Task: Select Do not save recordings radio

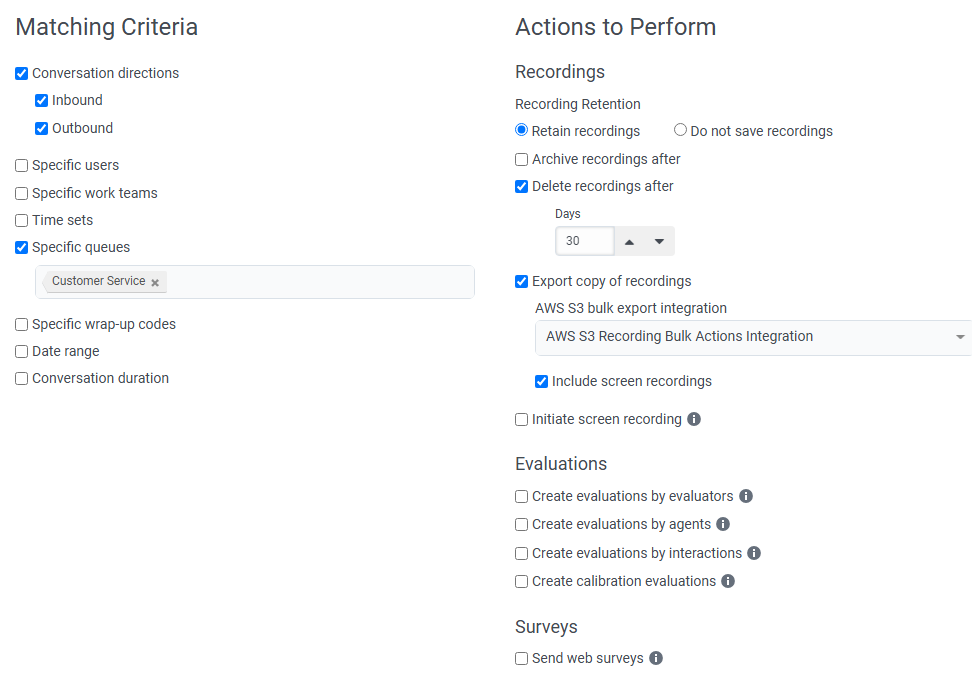Action: point(681,130)
